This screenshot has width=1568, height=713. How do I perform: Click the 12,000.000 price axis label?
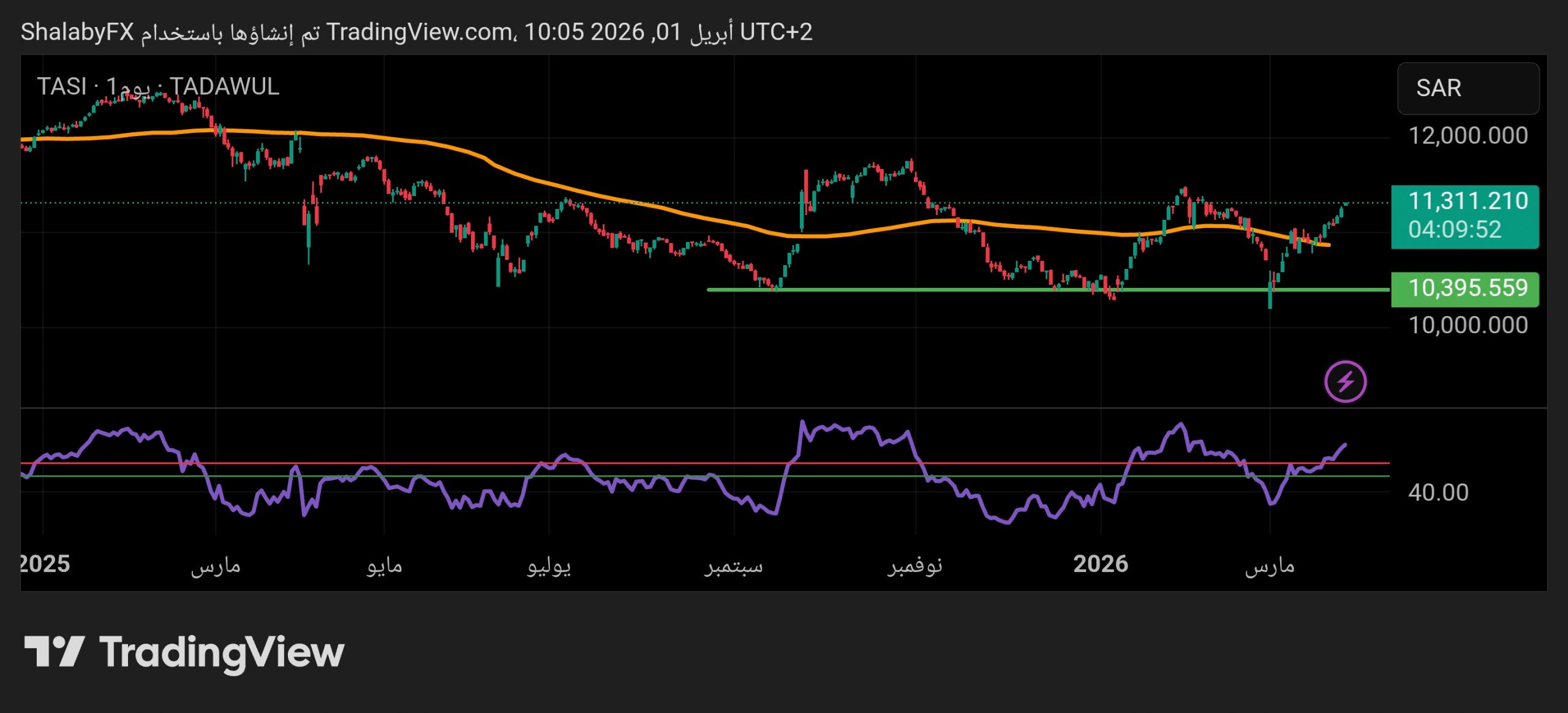(1468, 135)
